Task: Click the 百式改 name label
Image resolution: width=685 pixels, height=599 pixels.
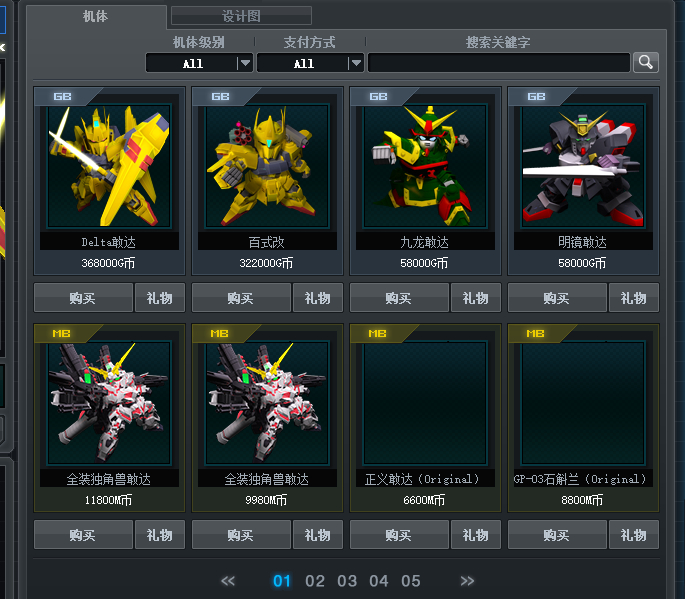Action: click(x=266, y=242)
